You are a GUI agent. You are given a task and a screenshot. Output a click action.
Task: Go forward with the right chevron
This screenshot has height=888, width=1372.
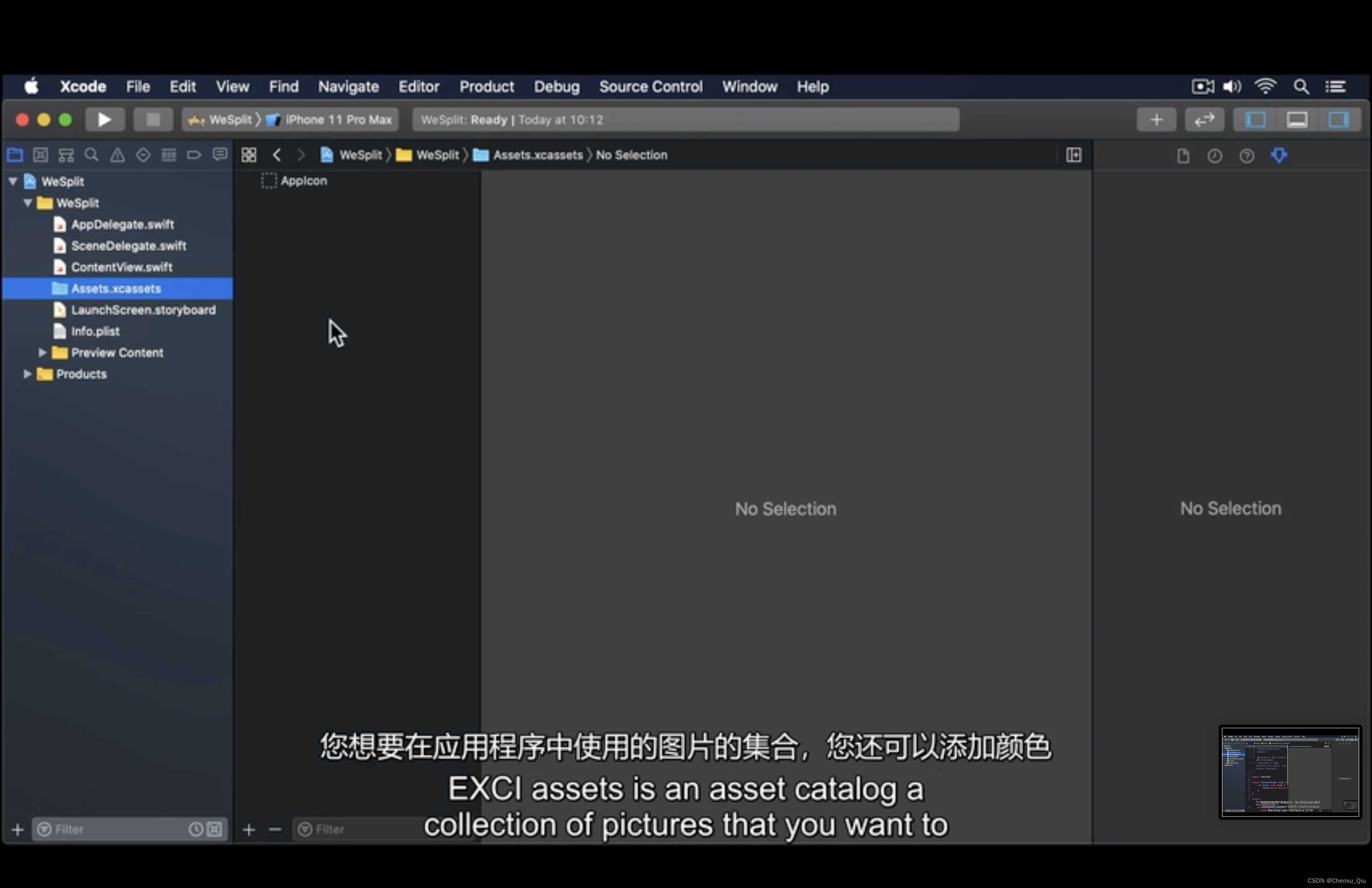[x=301, y=155]
